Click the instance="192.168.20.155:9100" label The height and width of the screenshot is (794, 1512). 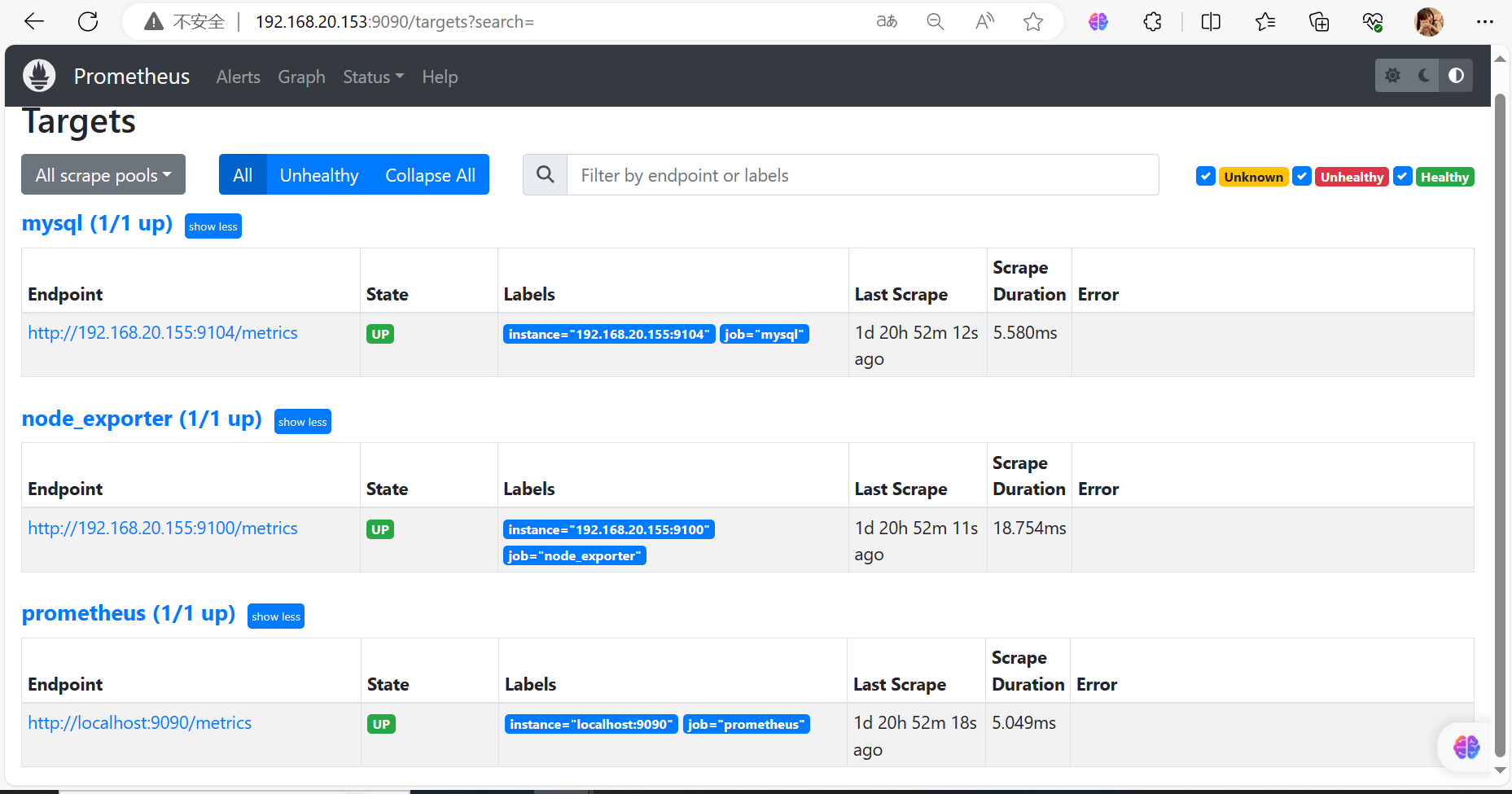click(x=609, y=529)
